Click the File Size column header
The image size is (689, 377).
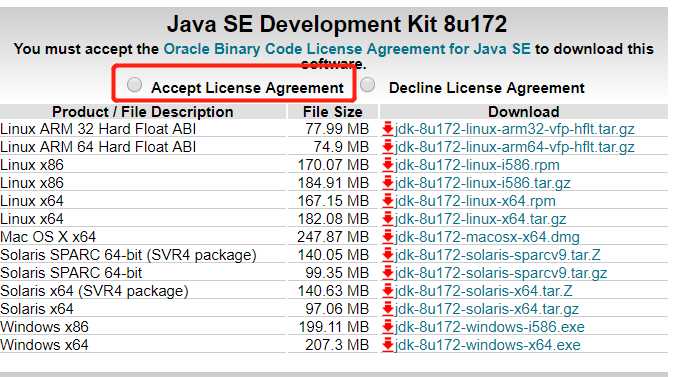[333, 112]
